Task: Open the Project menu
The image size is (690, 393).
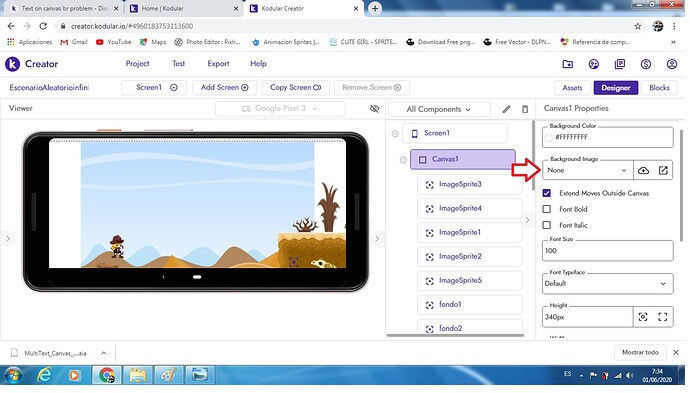Action: (x=137, y=64)
